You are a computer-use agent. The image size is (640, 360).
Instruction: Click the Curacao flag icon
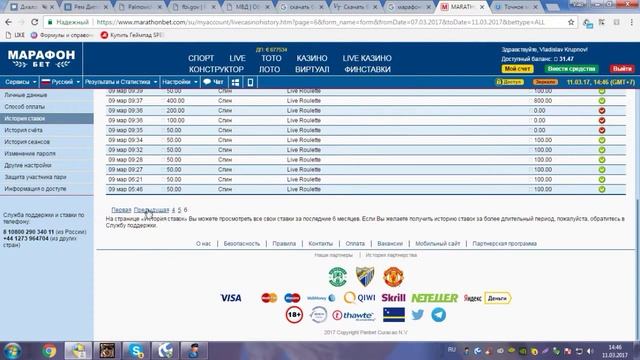(x=394, y=315)
